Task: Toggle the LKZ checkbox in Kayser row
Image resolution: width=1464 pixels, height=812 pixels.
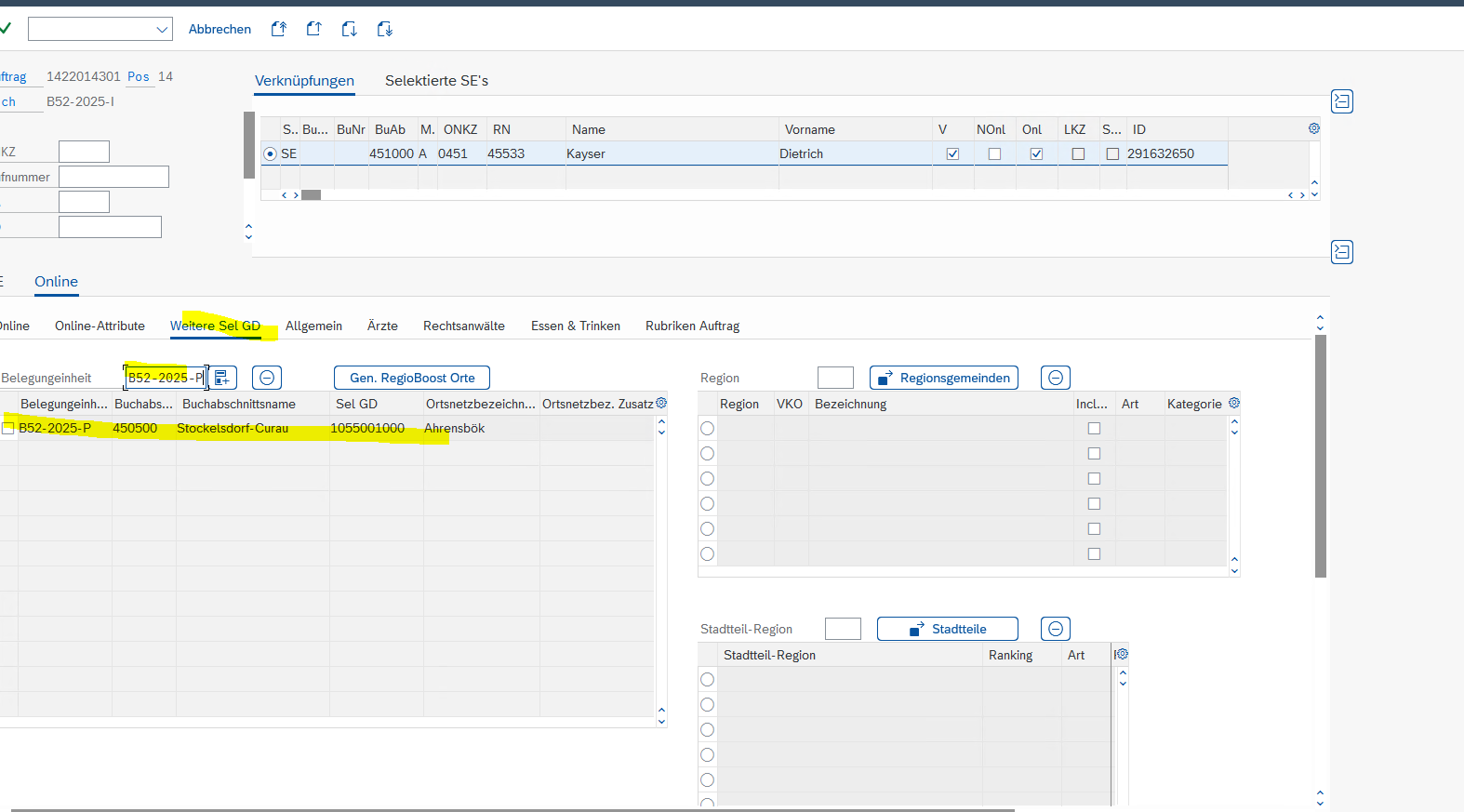Action: tap(1078, 154)
